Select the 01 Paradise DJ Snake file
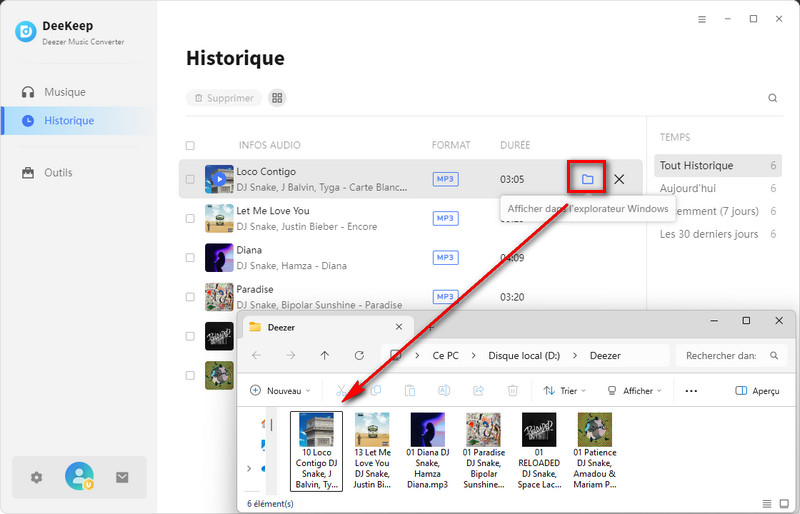 483,451
